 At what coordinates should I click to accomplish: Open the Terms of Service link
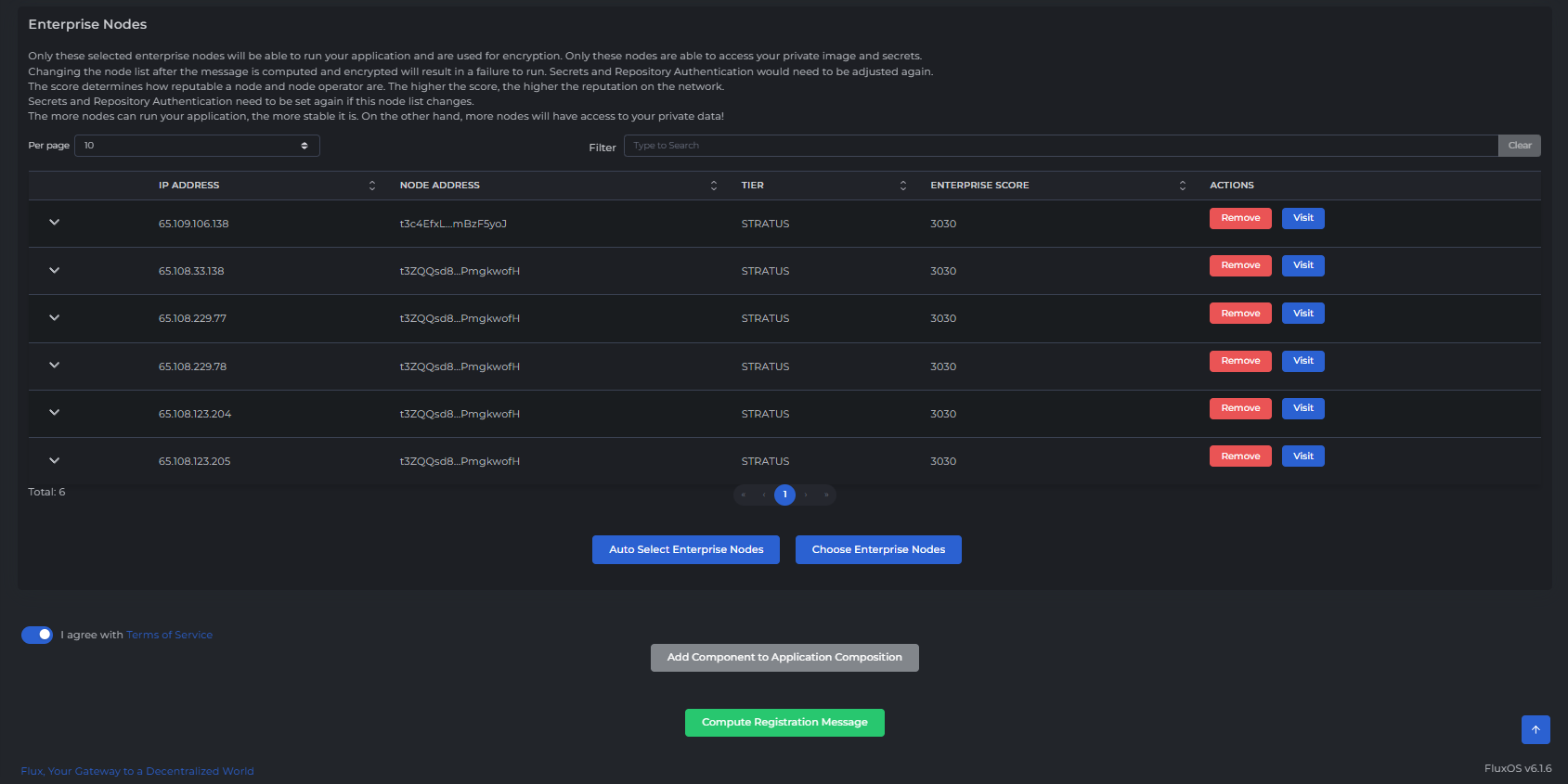tap(170, 635)
